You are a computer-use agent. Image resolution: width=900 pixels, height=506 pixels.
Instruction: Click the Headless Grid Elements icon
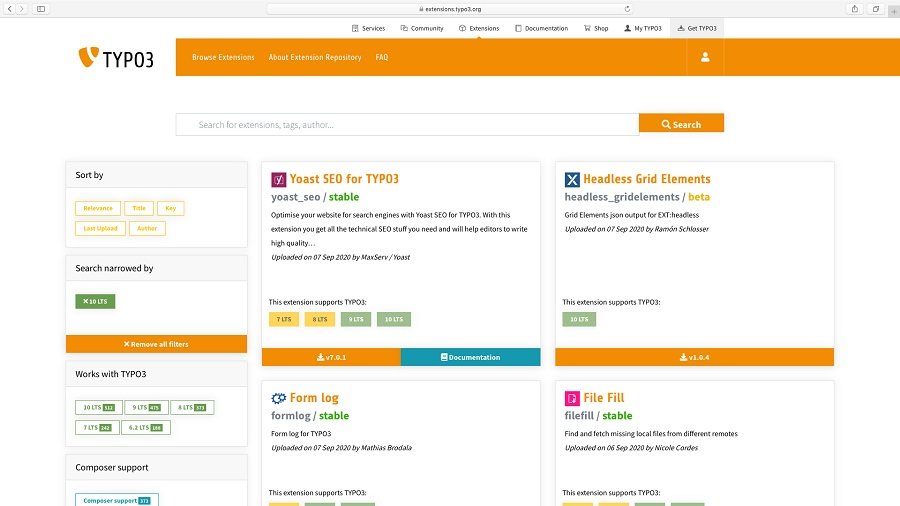tap(572, 180)
